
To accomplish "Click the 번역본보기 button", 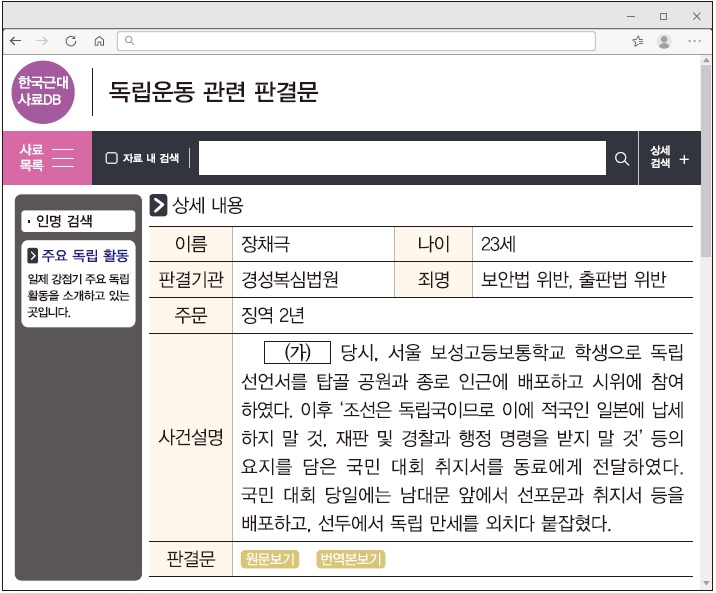I will click(x=350, y=558).
